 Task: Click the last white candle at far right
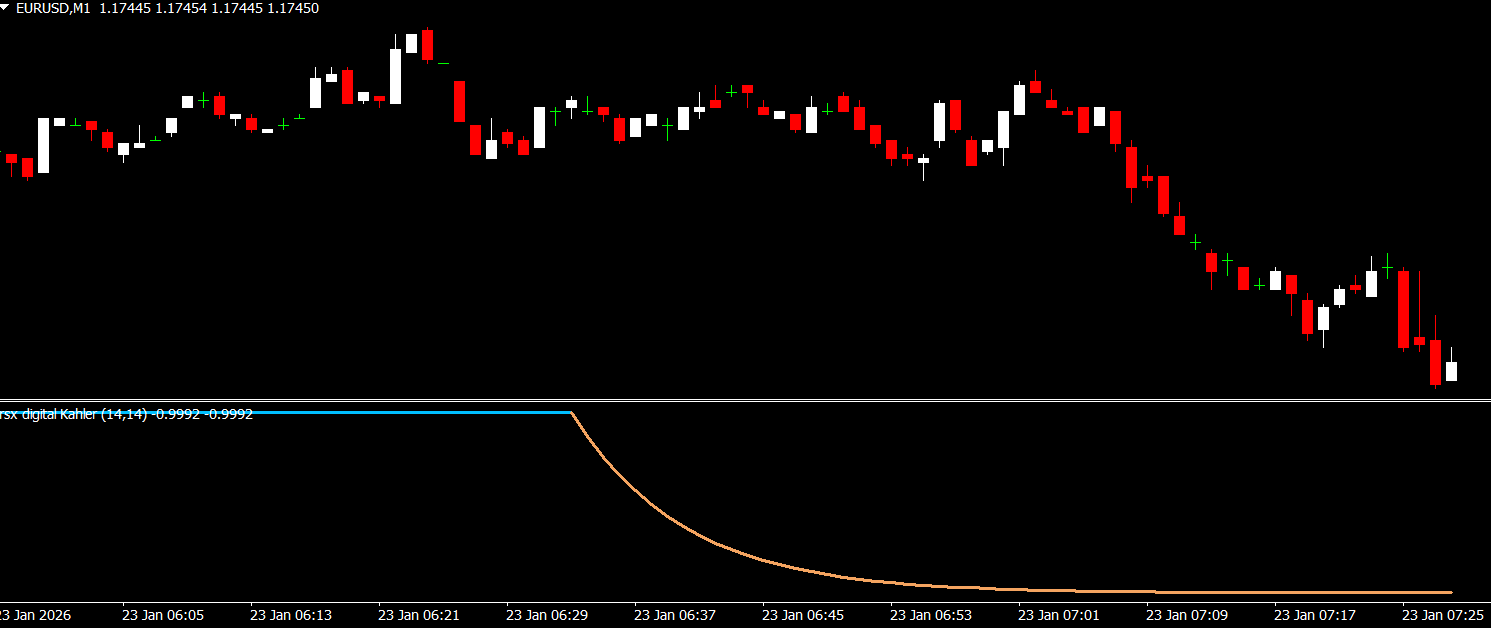coord(1451,371)
